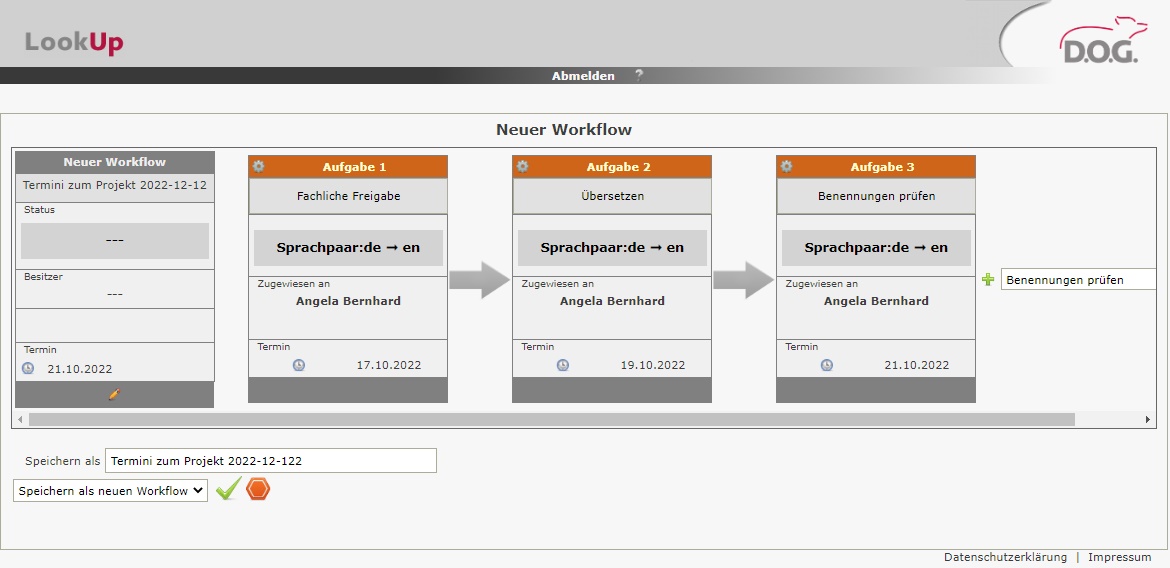Image resolution: width=1170 pixels, height=568 pixels.
Task: Open settings gear of Aufgabe 2
Action: [523, 166]
